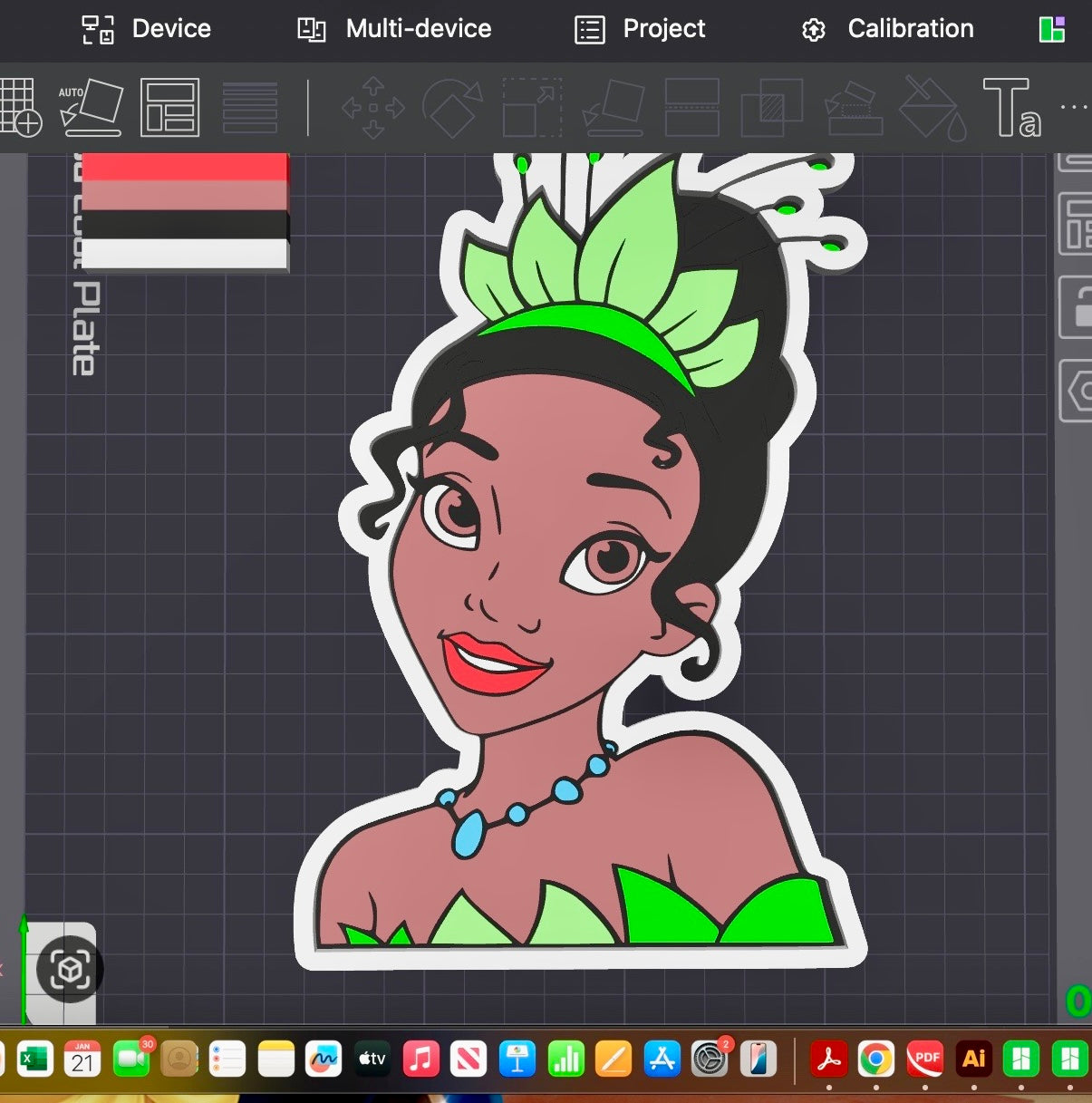Activate the Cut tool
The height and width of the screenshot is (1103, 1092).
pyautogui.click(x=692, y=108)
